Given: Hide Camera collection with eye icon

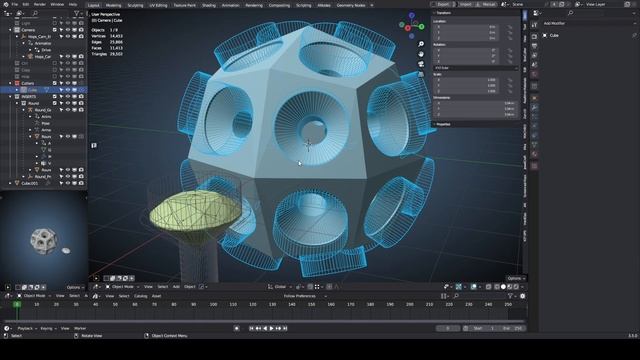Looking at the screenshot, I should pyautogui.click(x=68, y=30).
